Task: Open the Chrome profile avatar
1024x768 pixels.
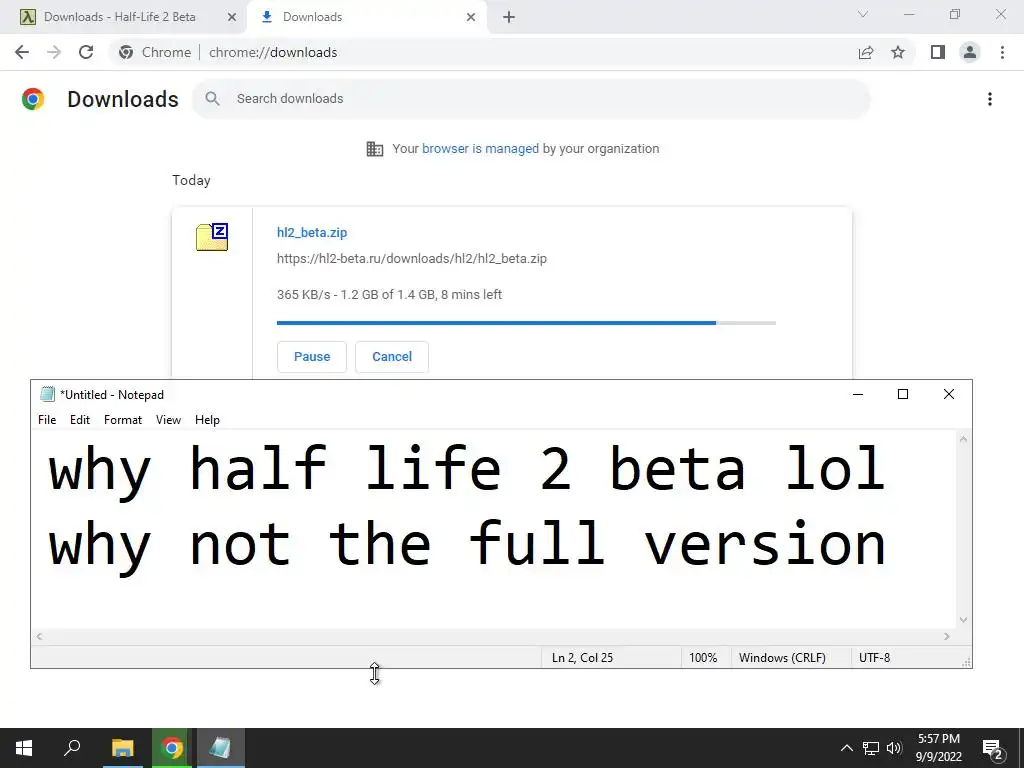Action: (970, 52)
